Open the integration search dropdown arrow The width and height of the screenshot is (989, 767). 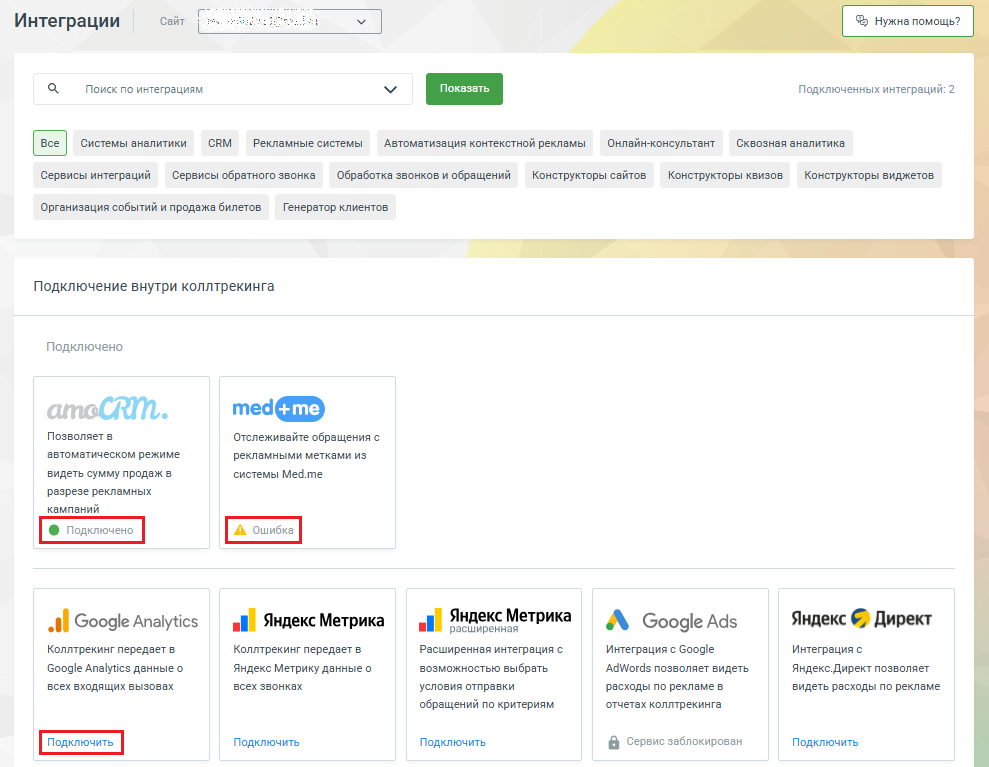pyautogui.click(x=391, y=89)
